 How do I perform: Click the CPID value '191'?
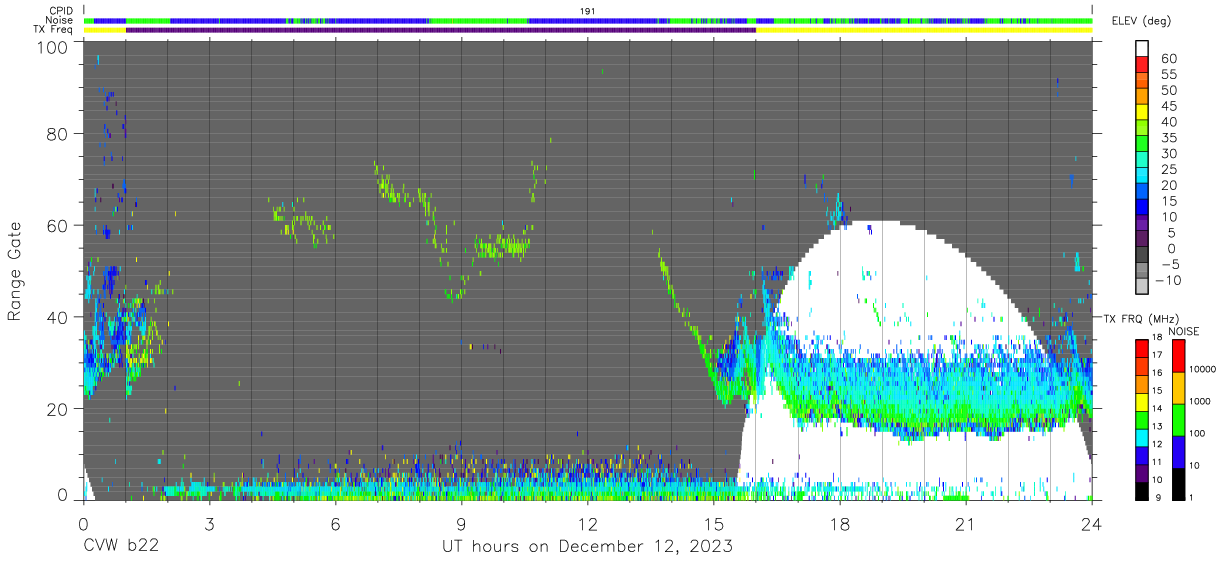tap(588, 11)
